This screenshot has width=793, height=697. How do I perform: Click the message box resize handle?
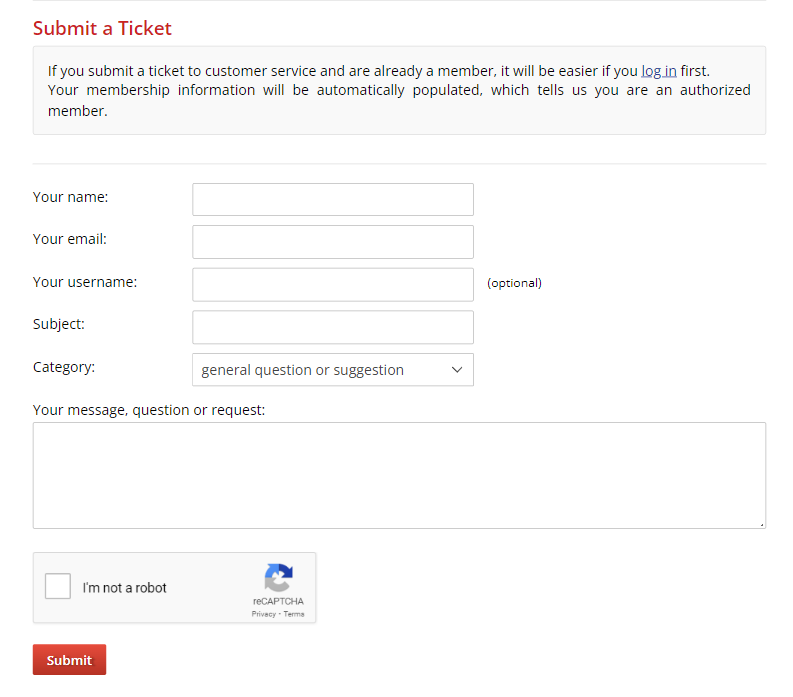coord(762,524)
